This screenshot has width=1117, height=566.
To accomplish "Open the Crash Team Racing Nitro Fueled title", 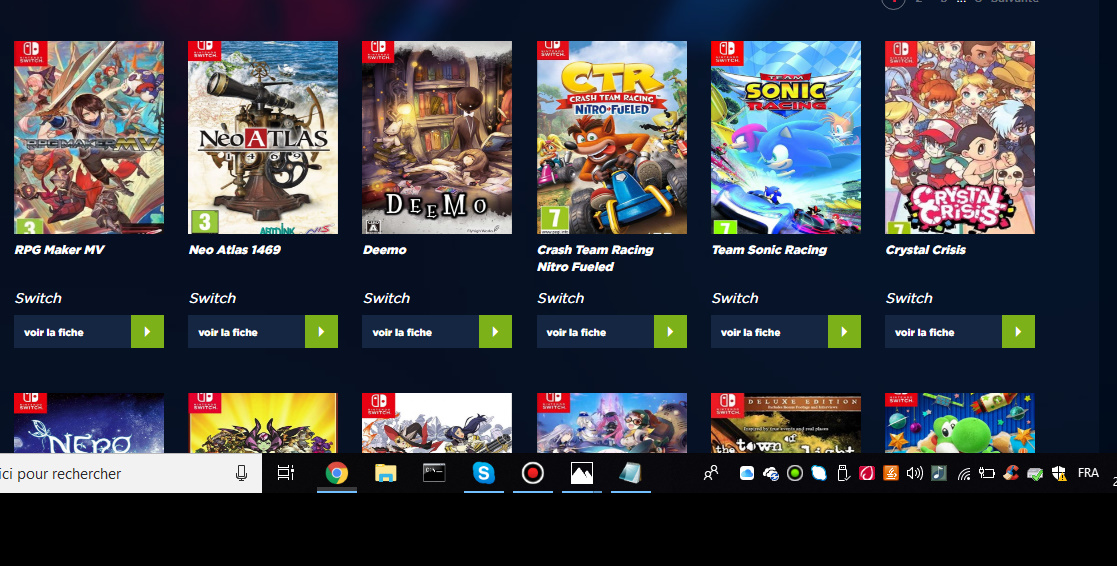I will coord(595,258).
